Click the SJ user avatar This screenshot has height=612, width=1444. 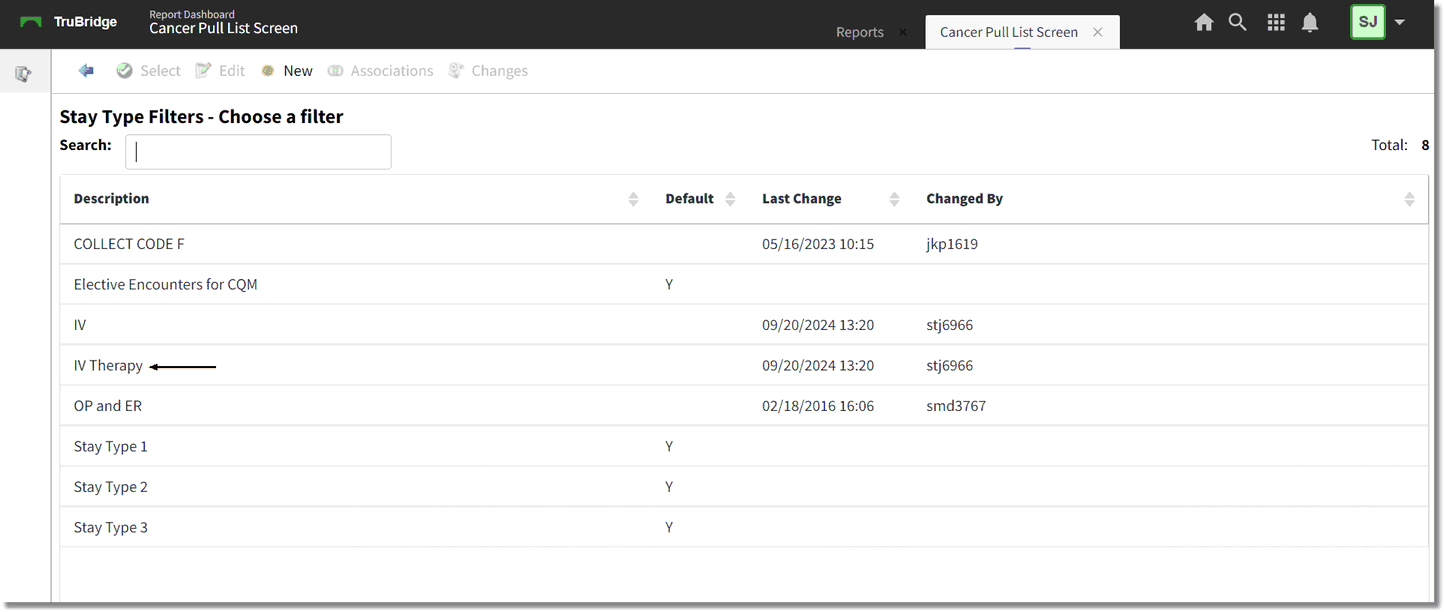pos(1368,22)
